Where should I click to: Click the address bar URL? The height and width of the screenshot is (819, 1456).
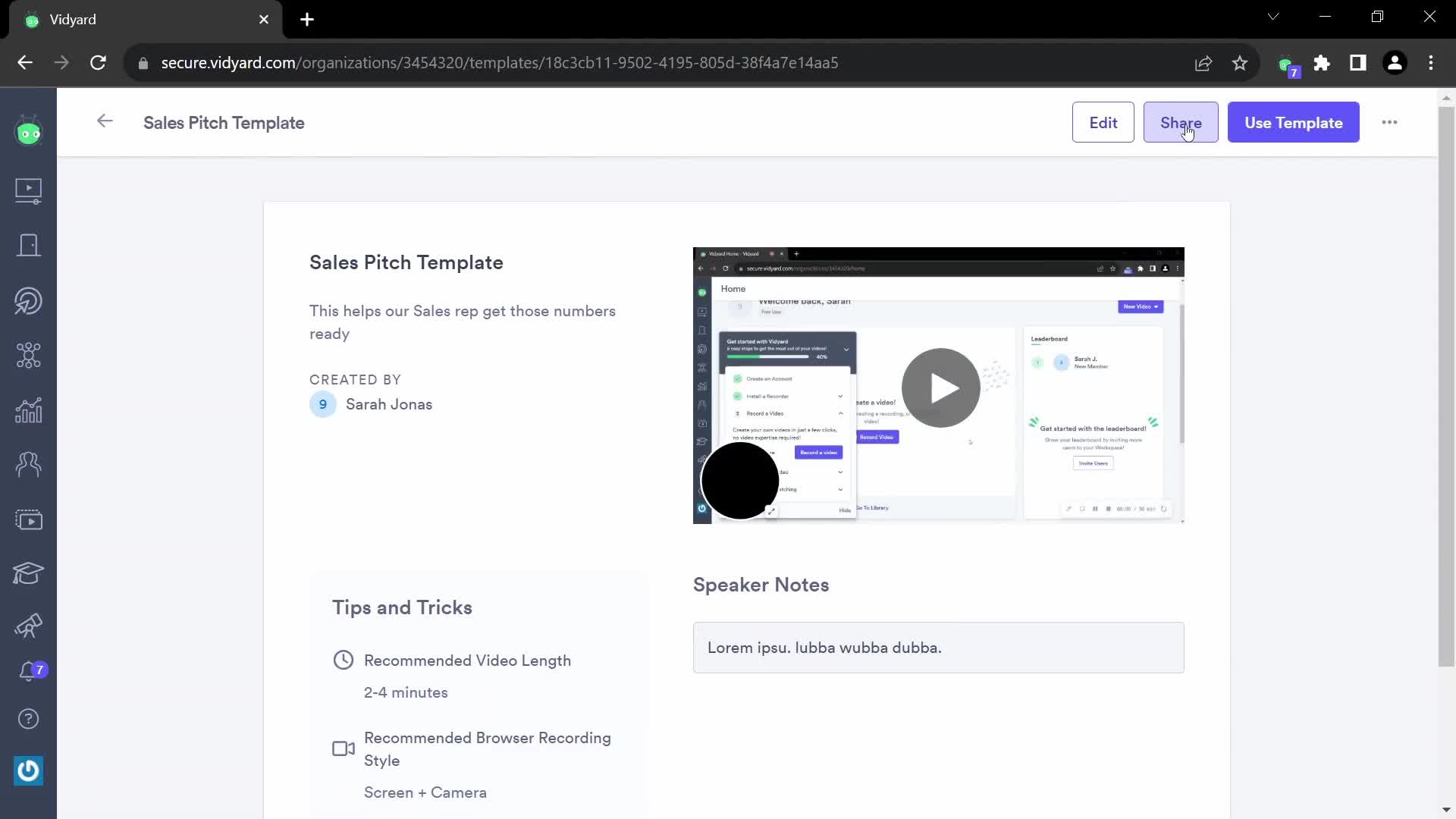tap(499, 63)
